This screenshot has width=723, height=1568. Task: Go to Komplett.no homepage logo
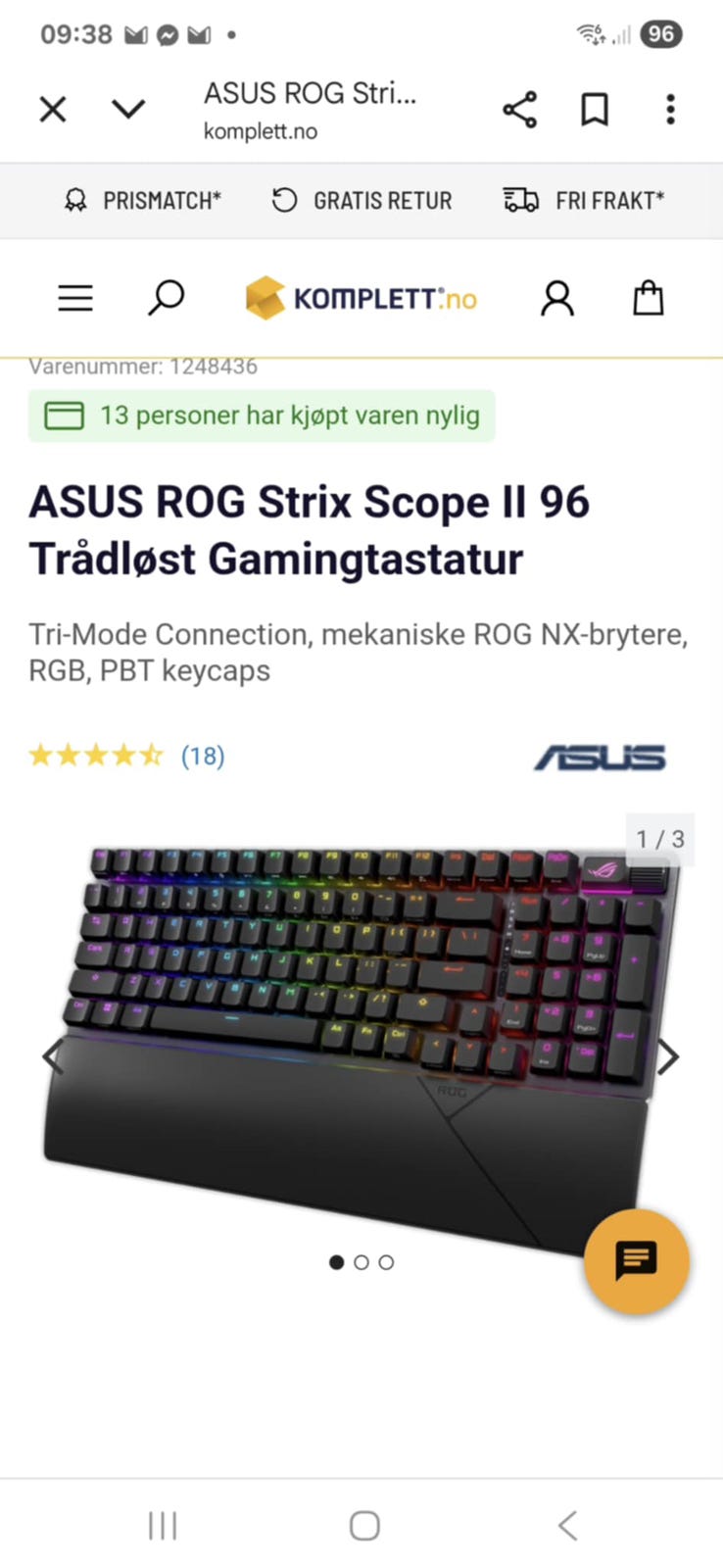pyautogui.click(x=361, y=298)
